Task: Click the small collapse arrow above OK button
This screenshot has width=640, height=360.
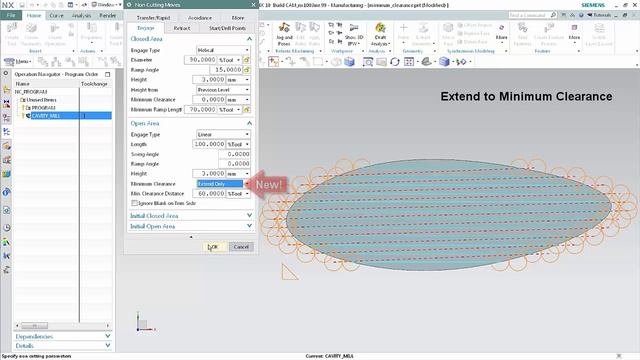Action: click(x=191, y=237)
